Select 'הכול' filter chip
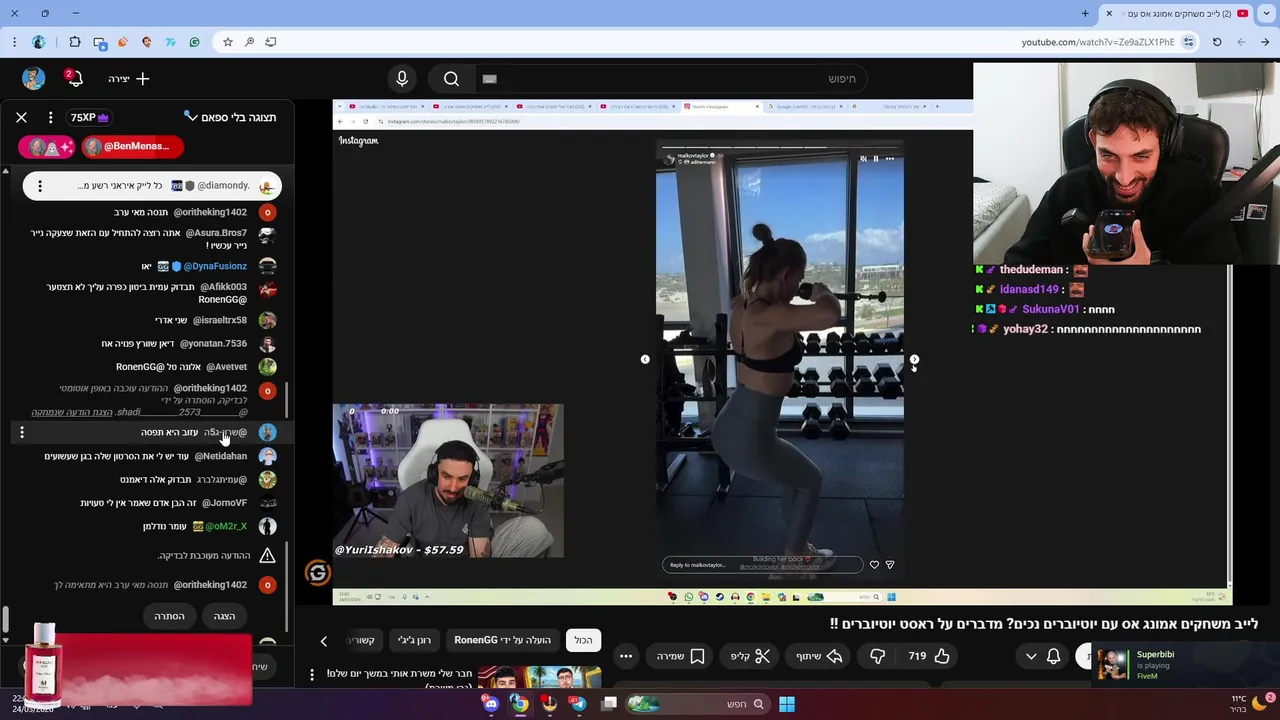The width and height of the screenshot is (1280, 720). click(584, 640)
